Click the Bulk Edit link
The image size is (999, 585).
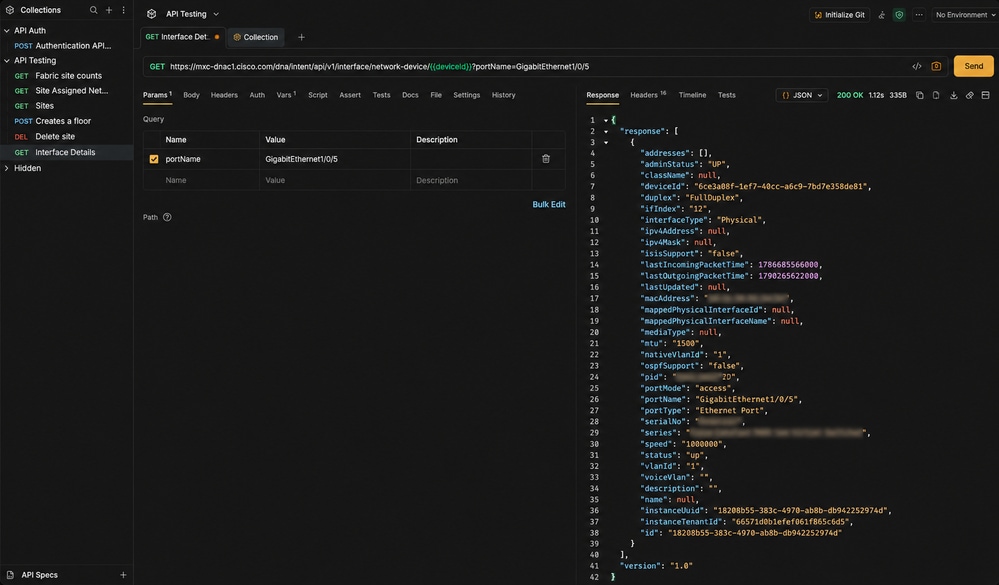549,205
